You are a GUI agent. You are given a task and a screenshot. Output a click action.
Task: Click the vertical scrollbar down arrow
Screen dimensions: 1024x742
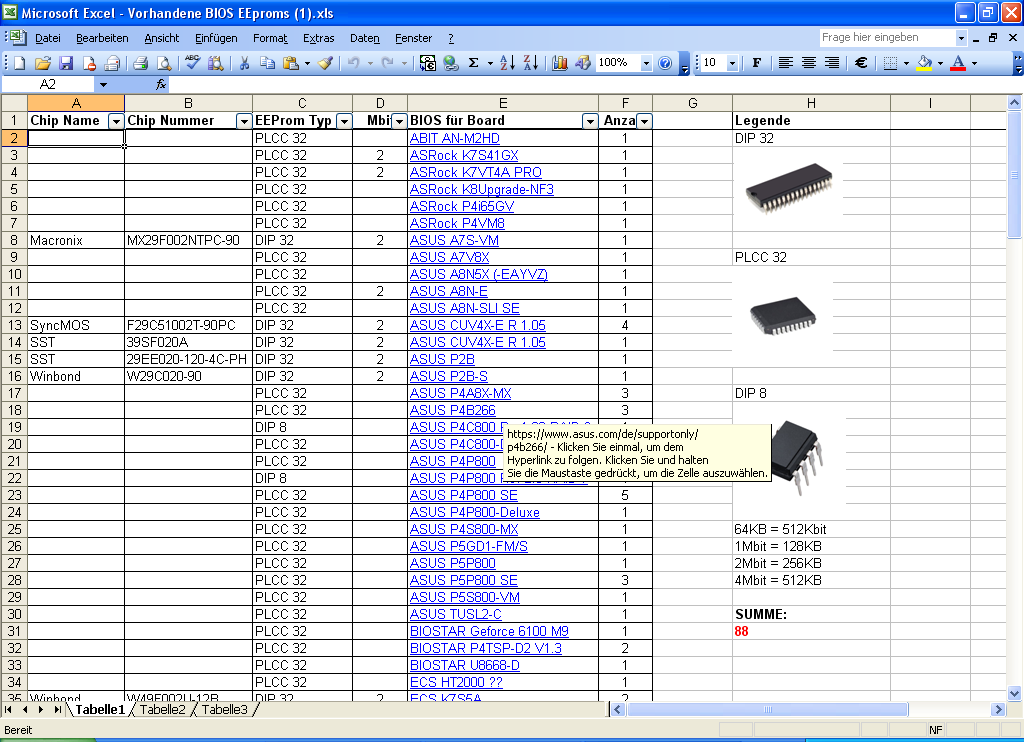(x=1014, y=694)
